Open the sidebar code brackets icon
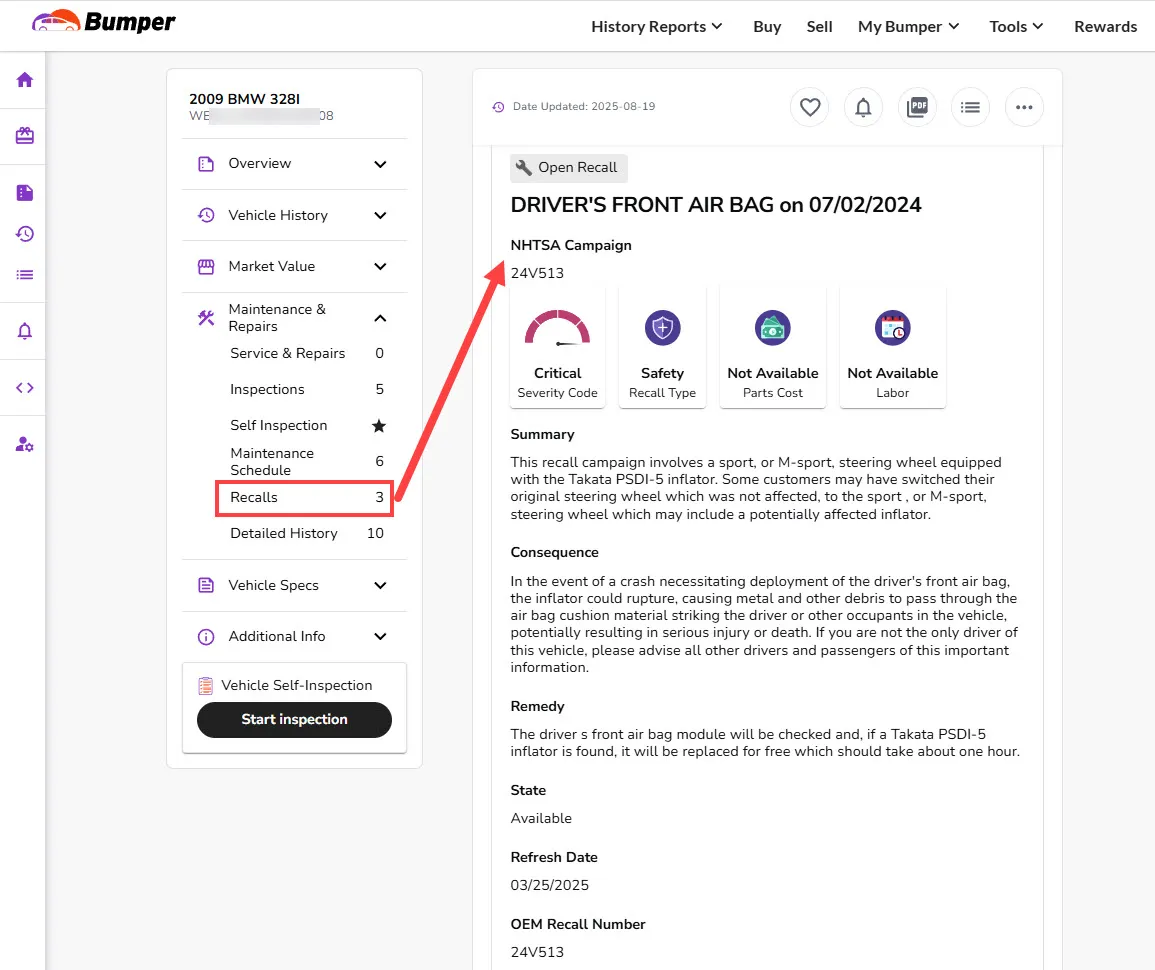This screenshot has width=1155, height=970. [25, 388]
